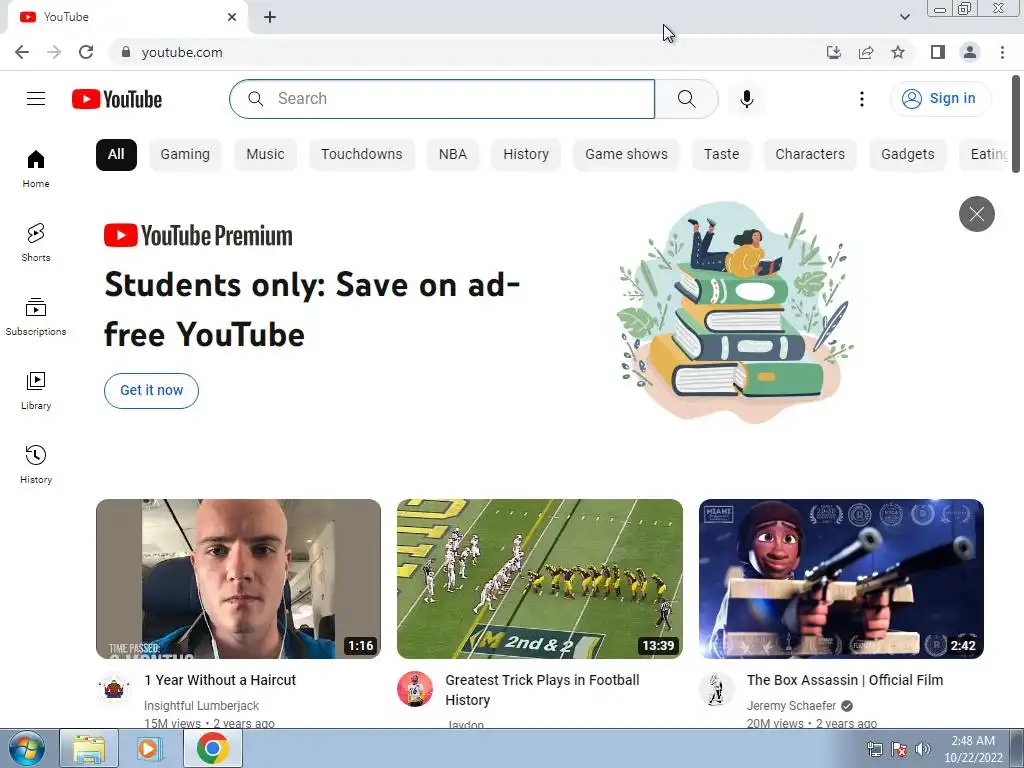
Task: Open the Windows Start menu
Action: [x=26, y=748]
